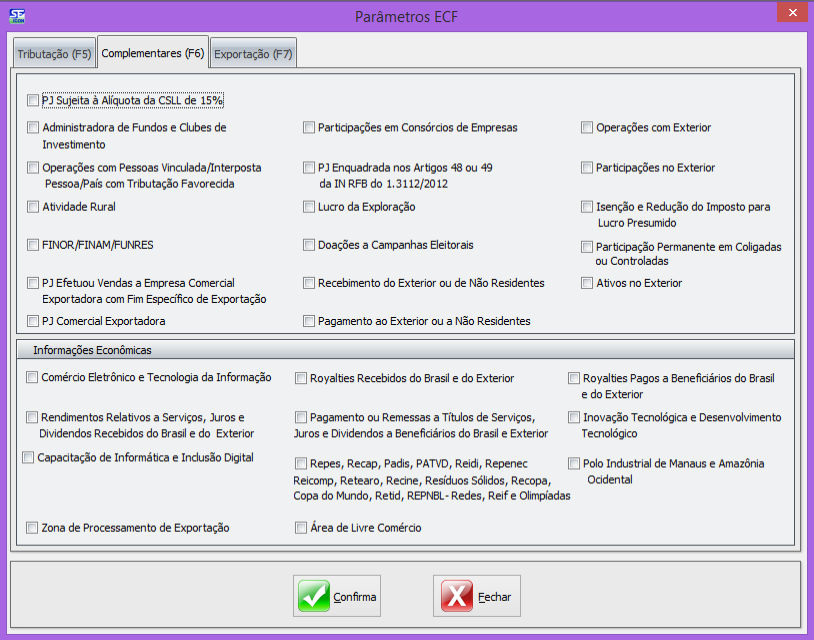Screen dimensions: 814x640
Task: Enable the FINOR/FINAM/FUNRES checkbox
Action: [x=34, y=245]
